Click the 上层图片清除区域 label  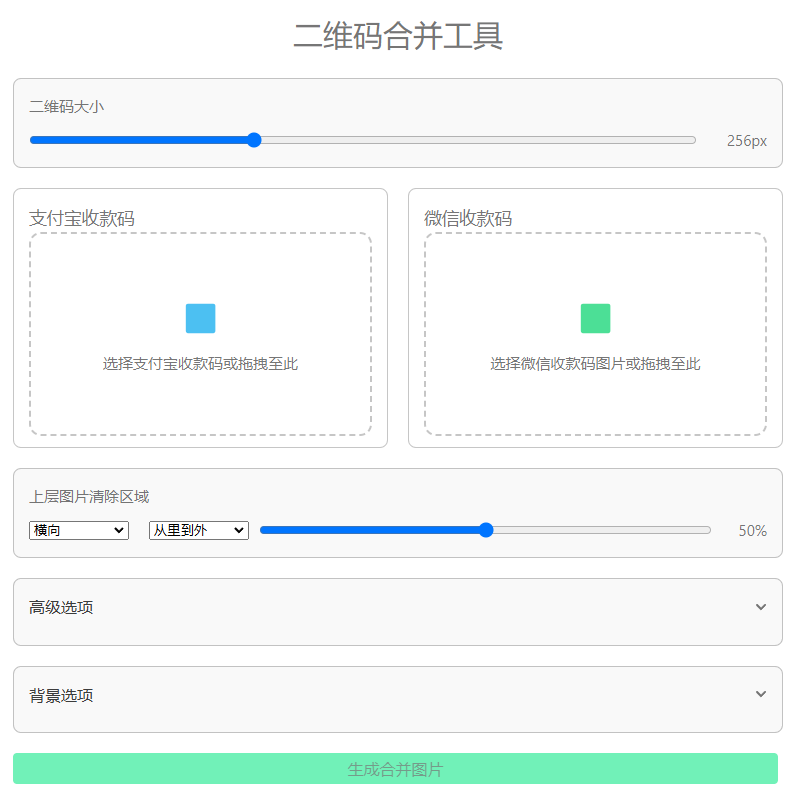pos(89,497)
